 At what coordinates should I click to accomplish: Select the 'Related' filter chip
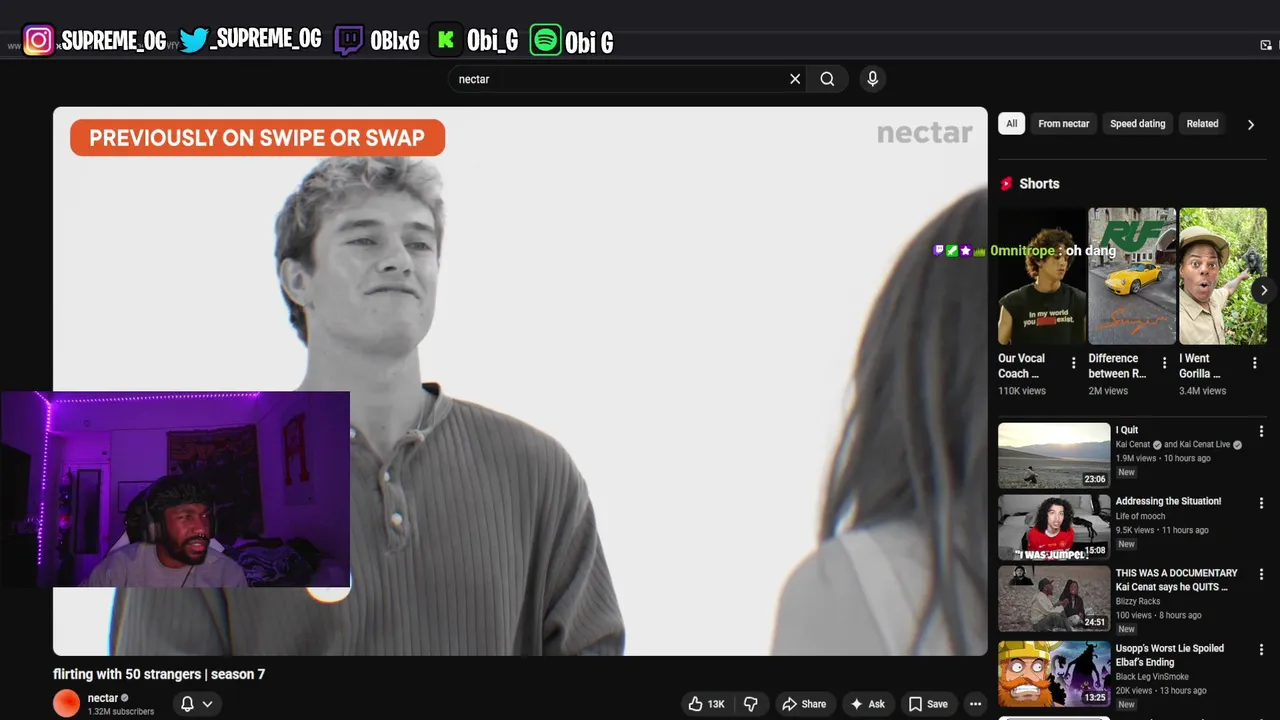(x=1202, y=124)
